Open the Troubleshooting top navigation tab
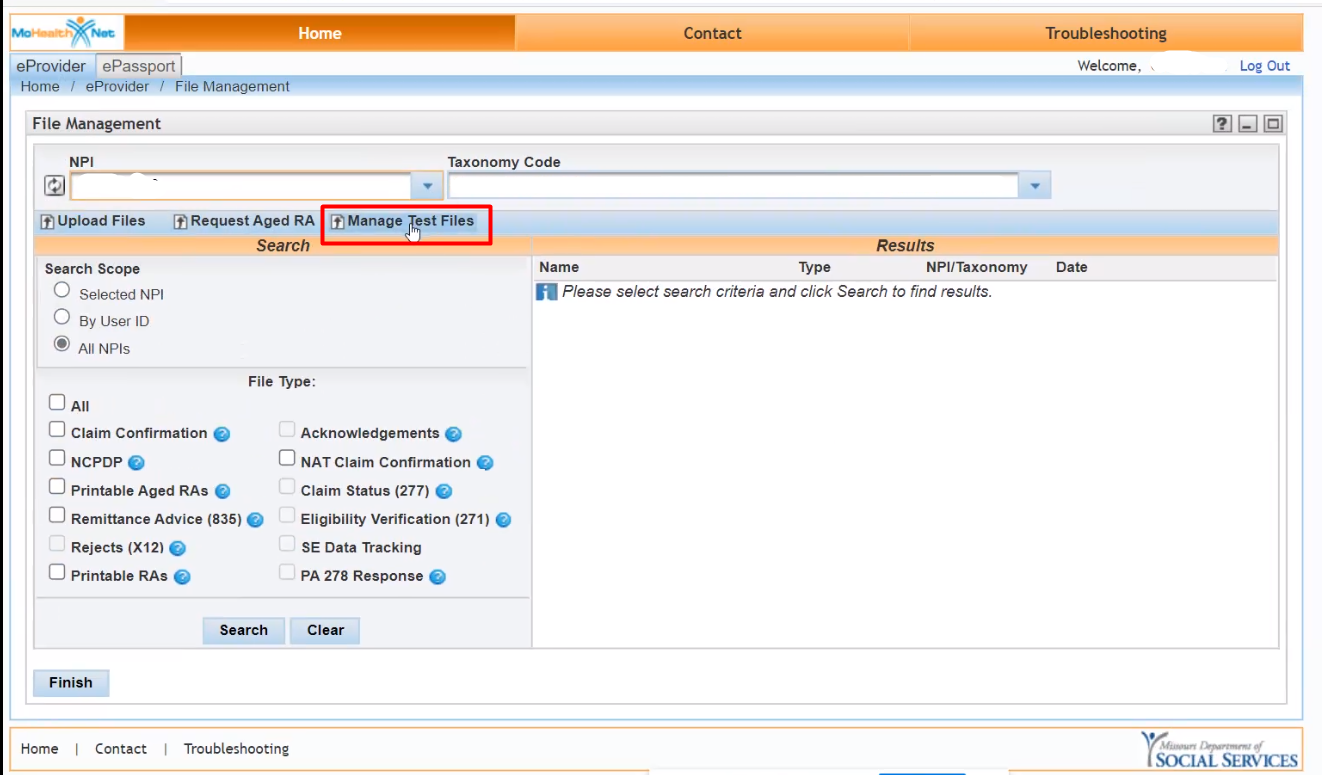Viewport: 1322px width, 775px height. pos(1106,33)
